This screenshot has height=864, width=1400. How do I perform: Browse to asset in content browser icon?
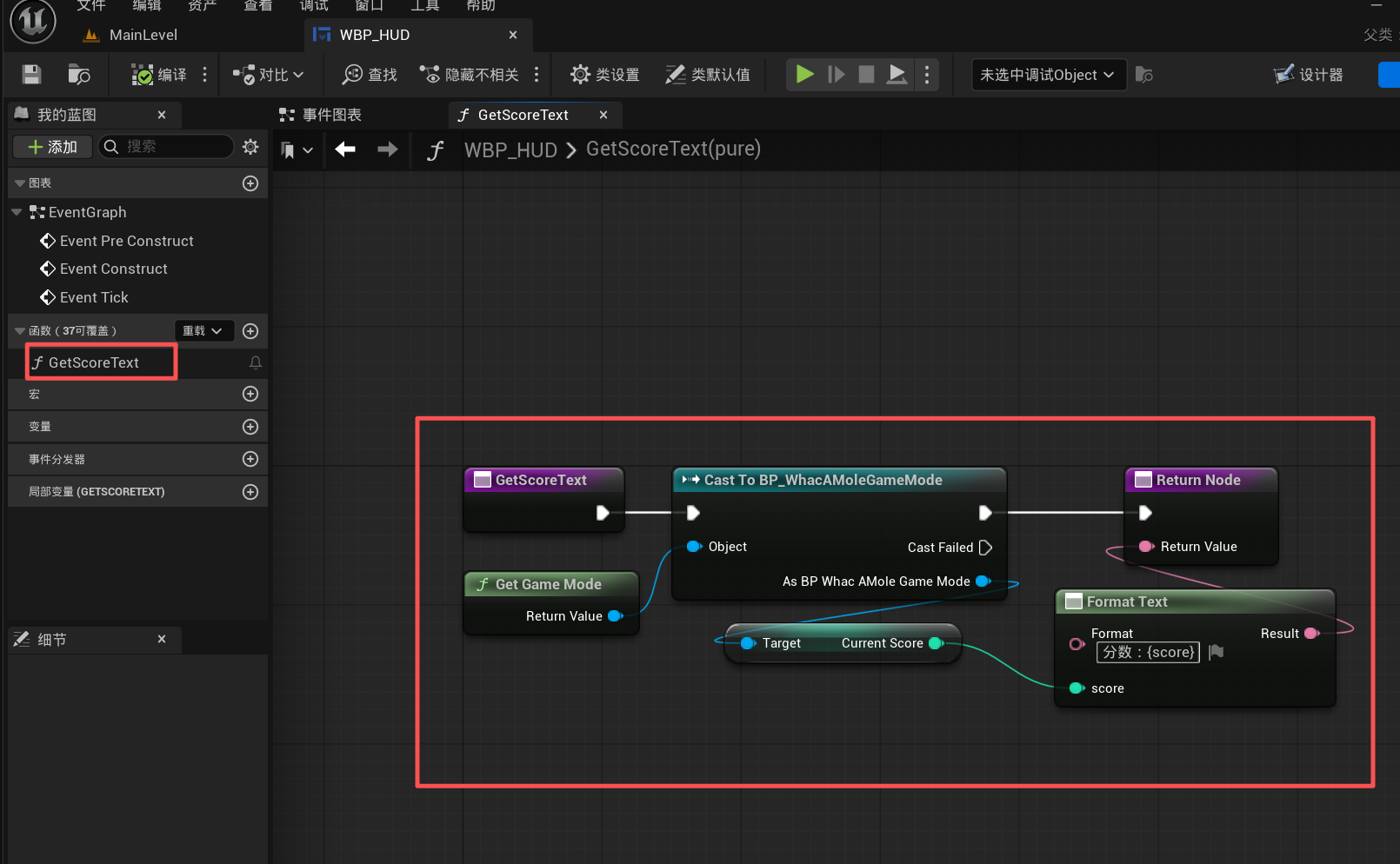(x=79, y=75)
